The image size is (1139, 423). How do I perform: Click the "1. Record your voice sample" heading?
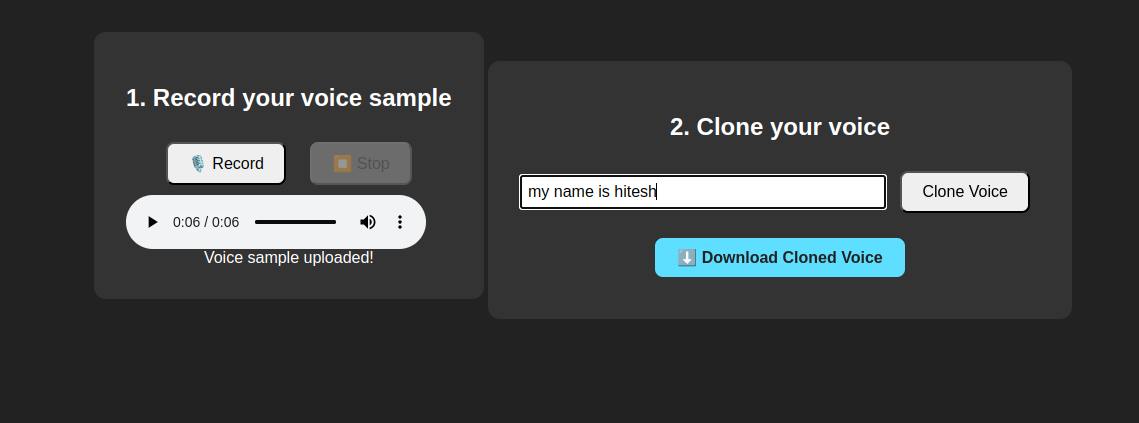(x=289, y=98)
